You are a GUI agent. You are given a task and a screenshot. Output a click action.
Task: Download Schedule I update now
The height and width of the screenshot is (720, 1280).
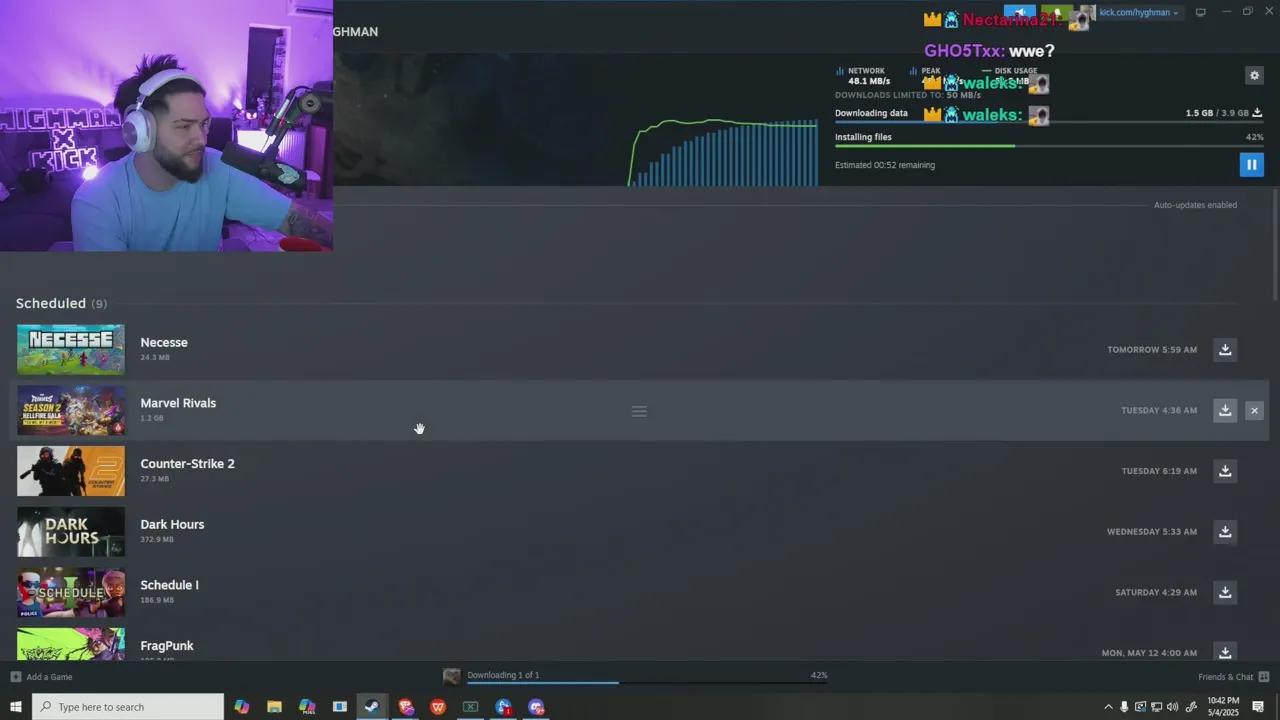[x=1225, y=592]
